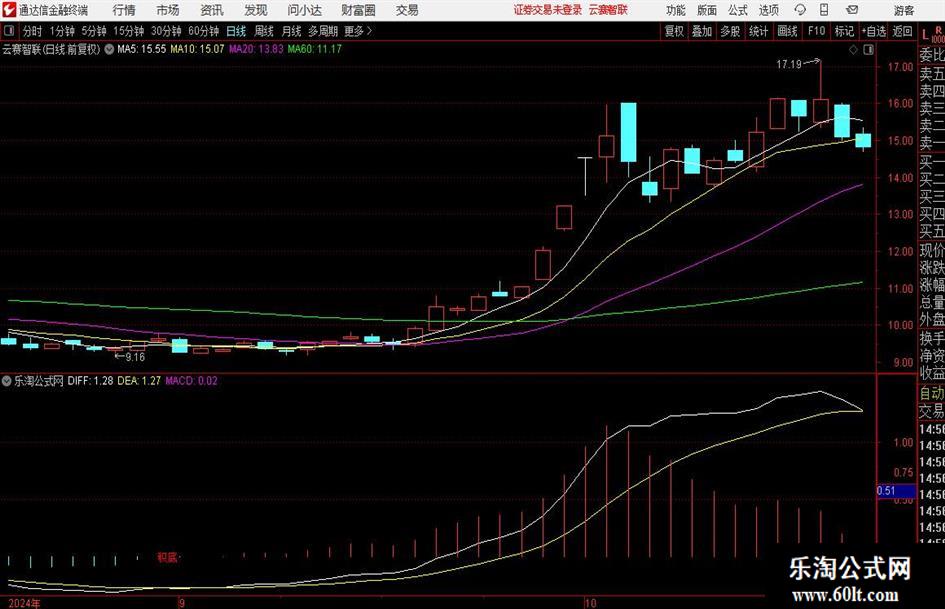Switch to 5分钟 period
The height and width of the screenshot is (609, 945).
pyautogui.click(x=93, y=31)
